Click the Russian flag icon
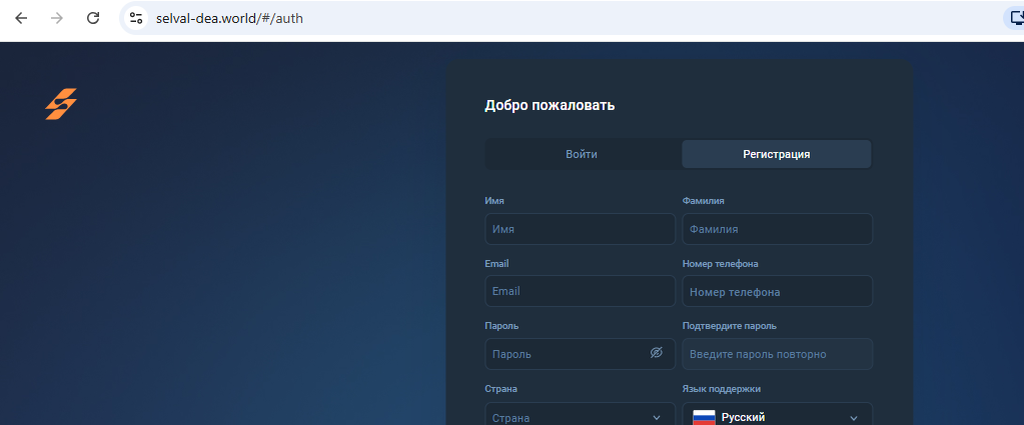Viewport: 1024px width, 425px height. pyautogui.click(x=704, y=417)
